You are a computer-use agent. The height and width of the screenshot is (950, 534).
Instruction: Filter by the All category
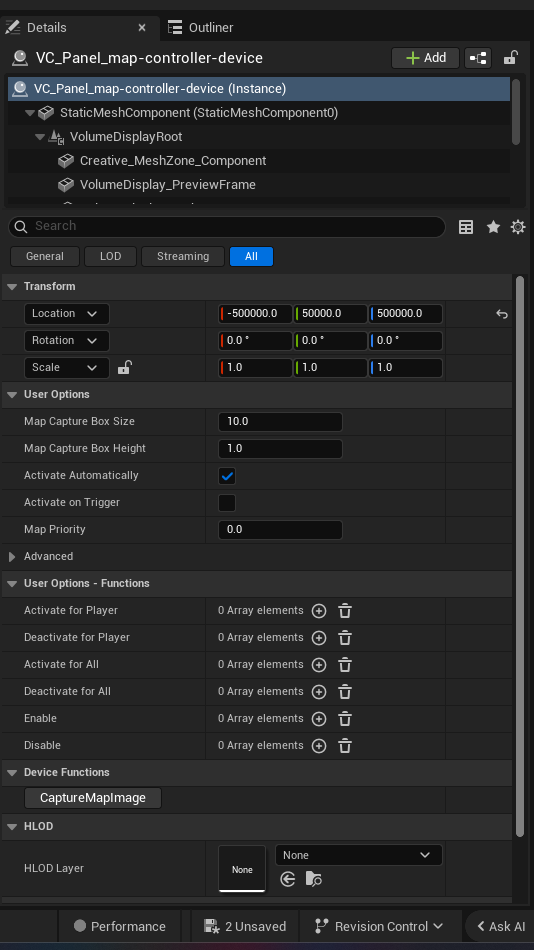[x=251, y=256]
